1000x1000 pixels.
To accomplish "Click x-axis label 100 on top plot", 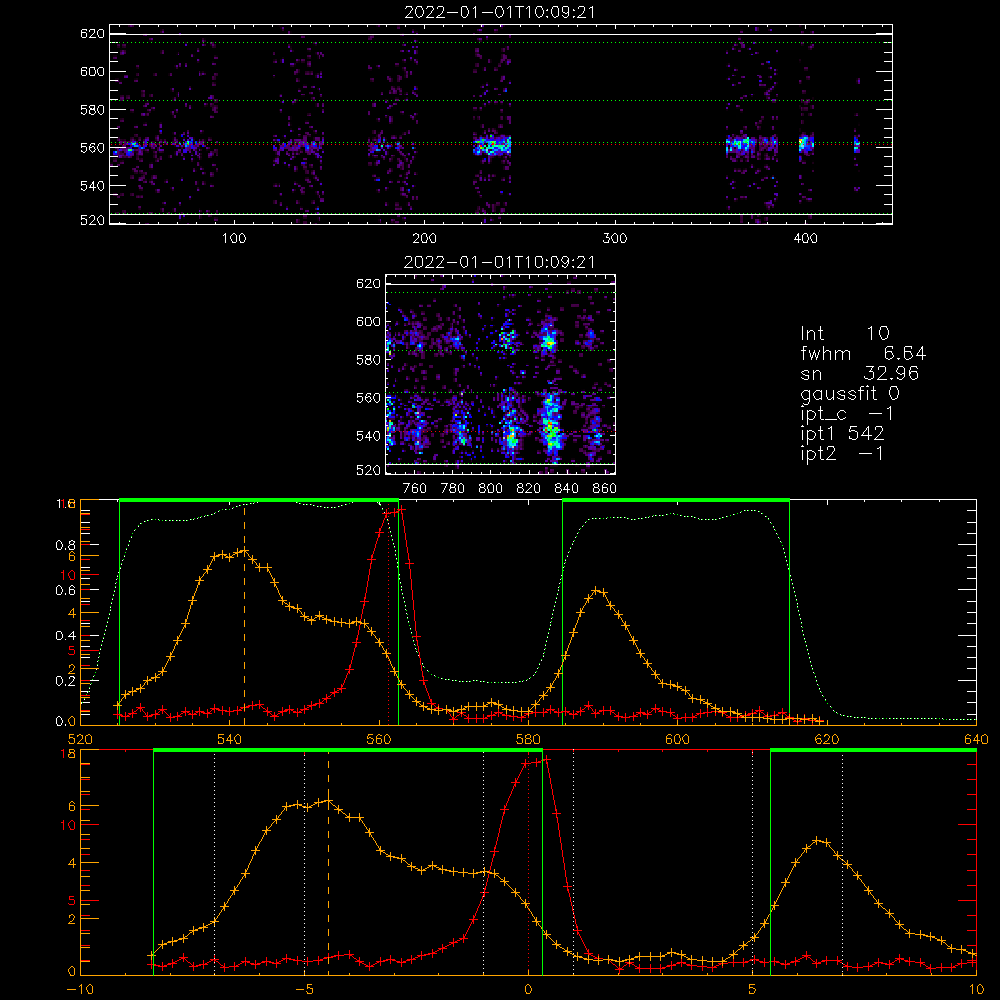I will (x=234, y=239).
